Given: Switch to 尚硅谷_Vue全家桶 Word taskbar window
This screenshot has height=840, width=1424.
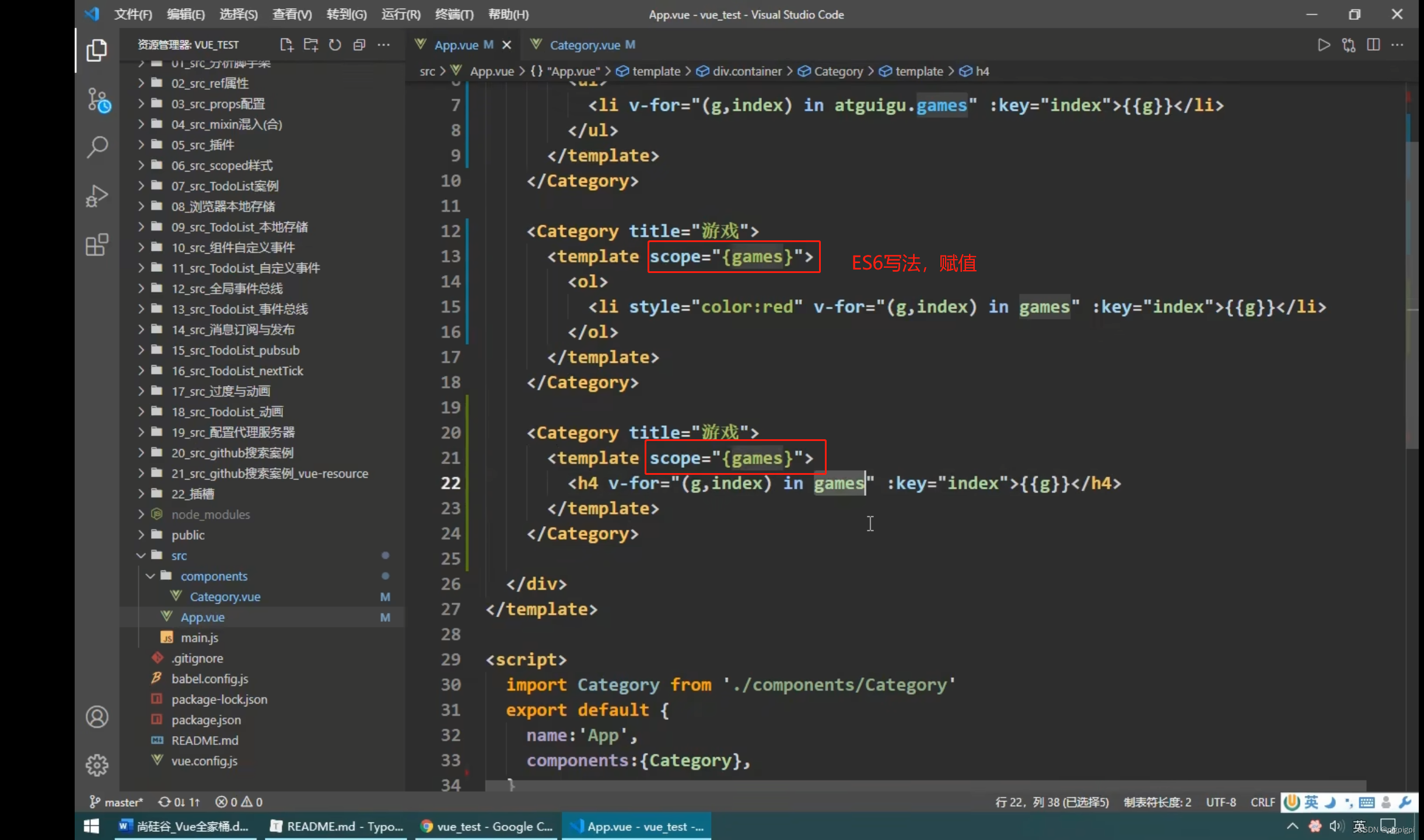Looking at the screenshot, I should [184, 827].
